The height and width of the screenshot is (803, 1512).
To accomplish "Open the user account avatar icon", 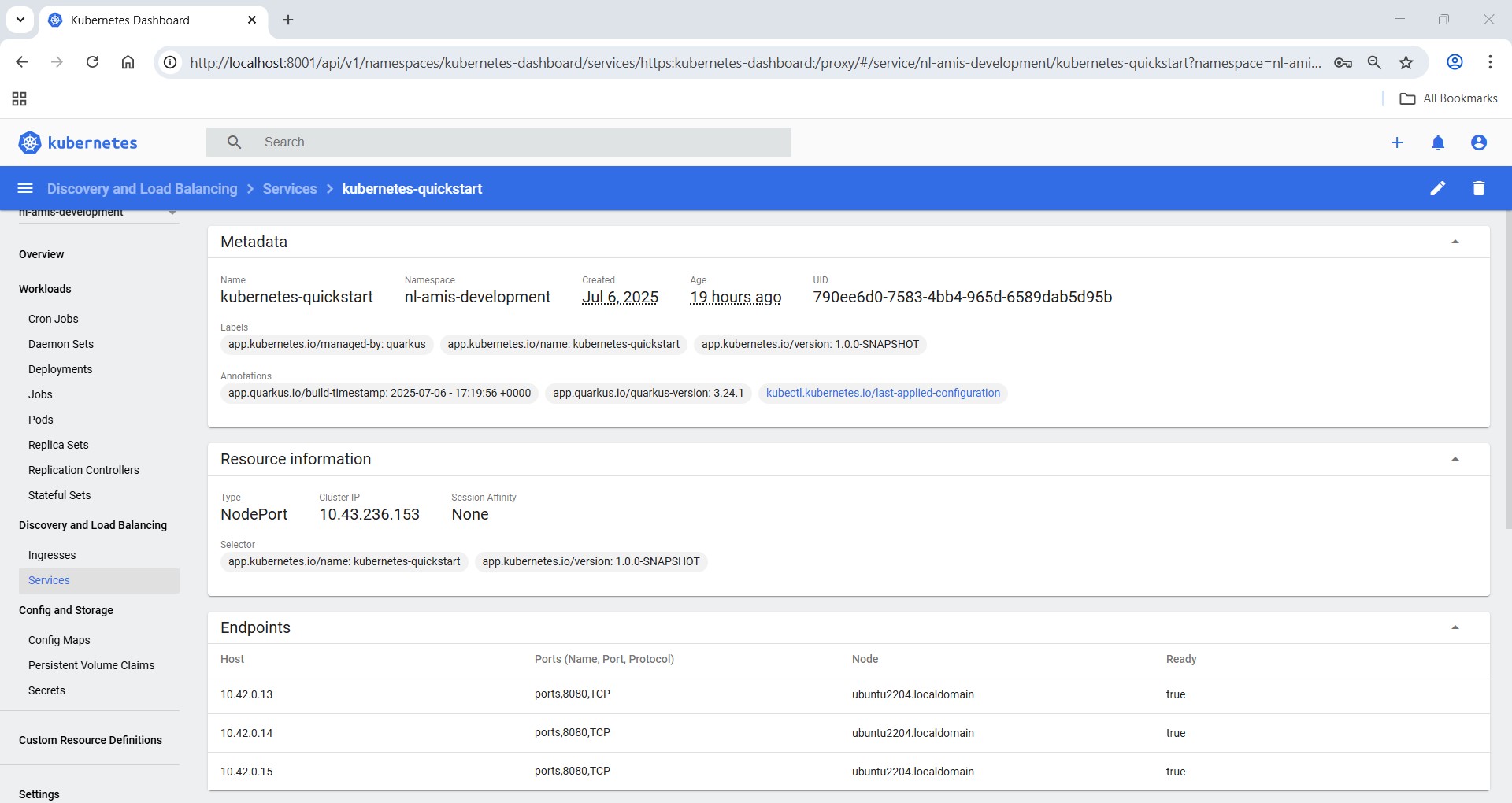I will pyautogui.click(x=1478, y=142).
